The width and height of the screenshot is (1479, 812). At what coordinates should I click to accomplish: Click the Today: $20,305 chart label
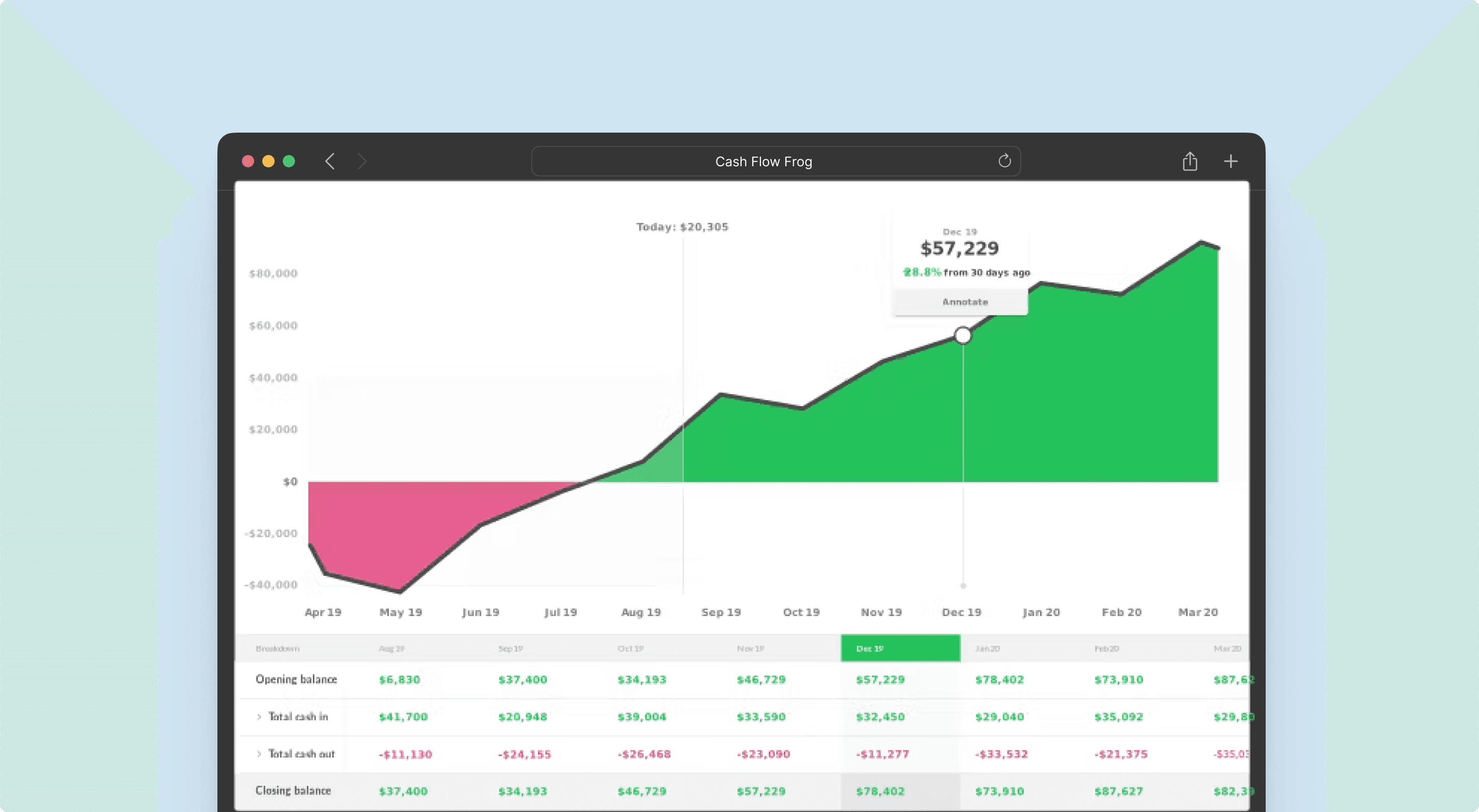click(x=682, y=227)
